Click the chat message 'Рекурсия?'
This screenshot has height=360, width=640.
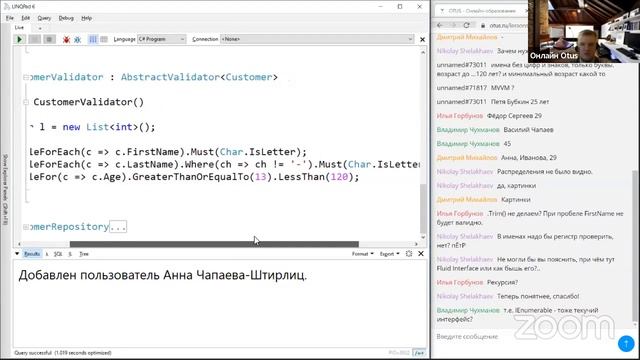point(503,282)
